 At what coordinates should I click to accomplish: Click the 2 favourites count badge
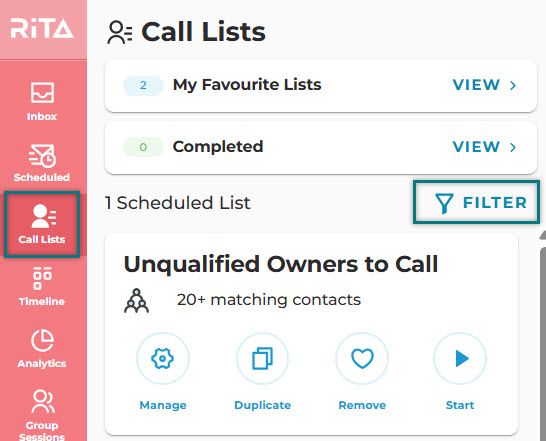point(143,85)
